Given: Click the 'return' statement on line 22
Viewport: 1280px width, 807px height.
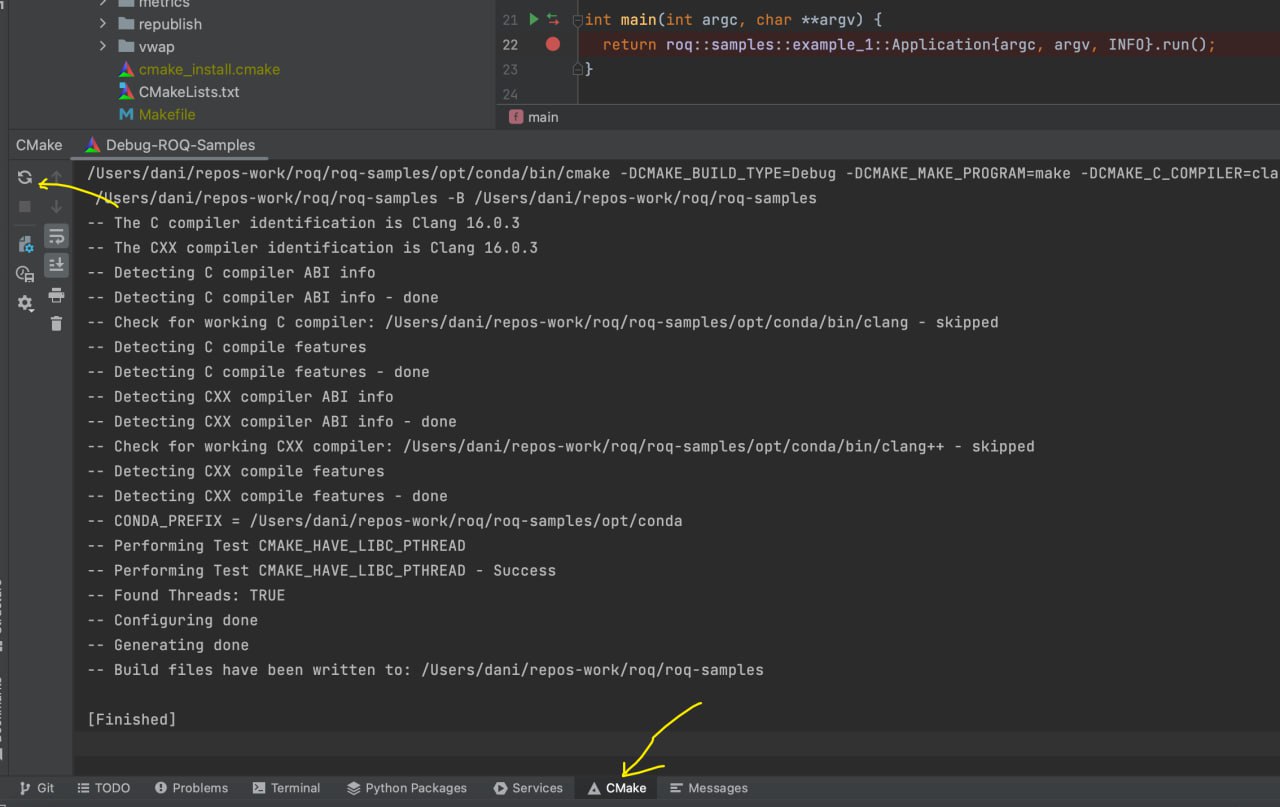Looking at the screenshot, I should (x=630, y=45).
